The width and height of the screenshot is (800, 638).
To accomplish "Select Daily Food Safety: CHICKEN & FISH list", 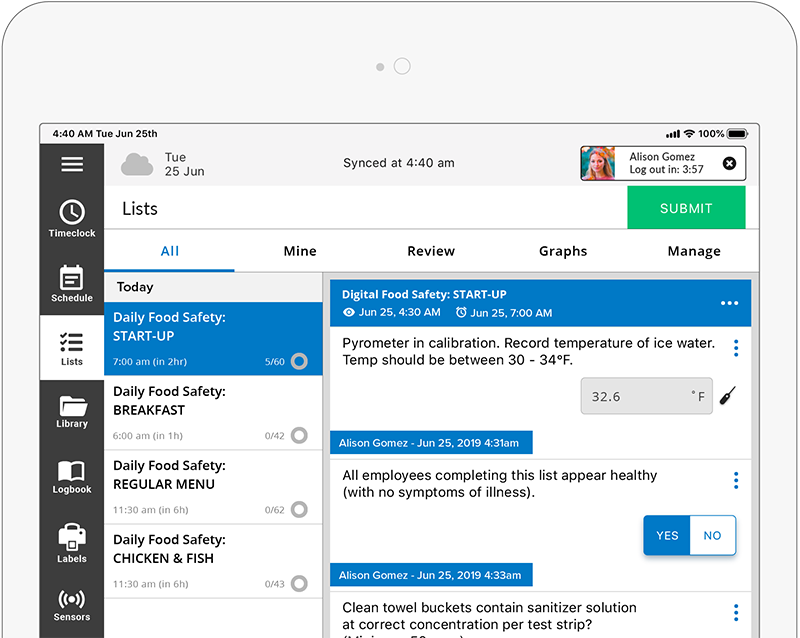I will [x=213, y=561].
